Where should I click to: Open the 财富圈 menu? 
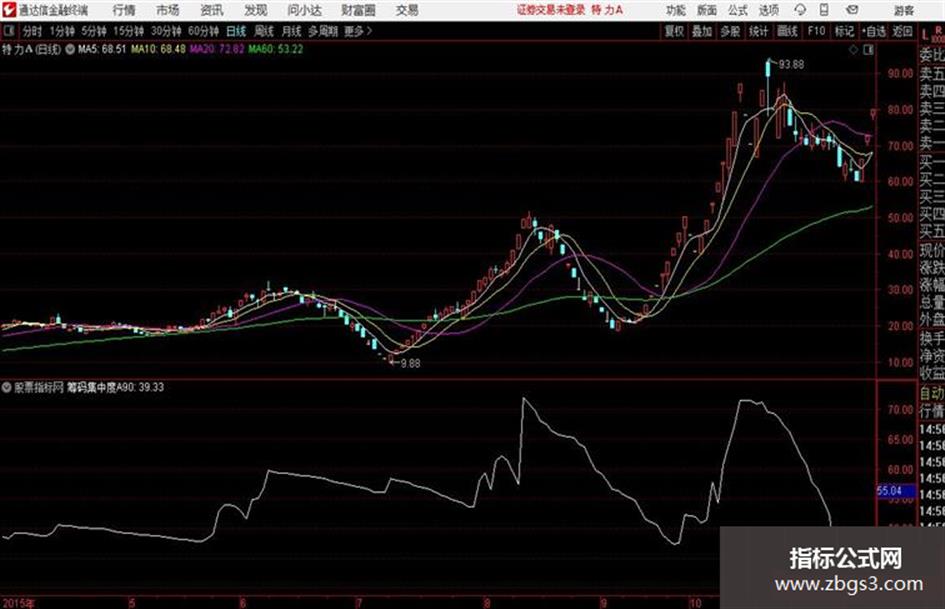click(x=358, y=10)
